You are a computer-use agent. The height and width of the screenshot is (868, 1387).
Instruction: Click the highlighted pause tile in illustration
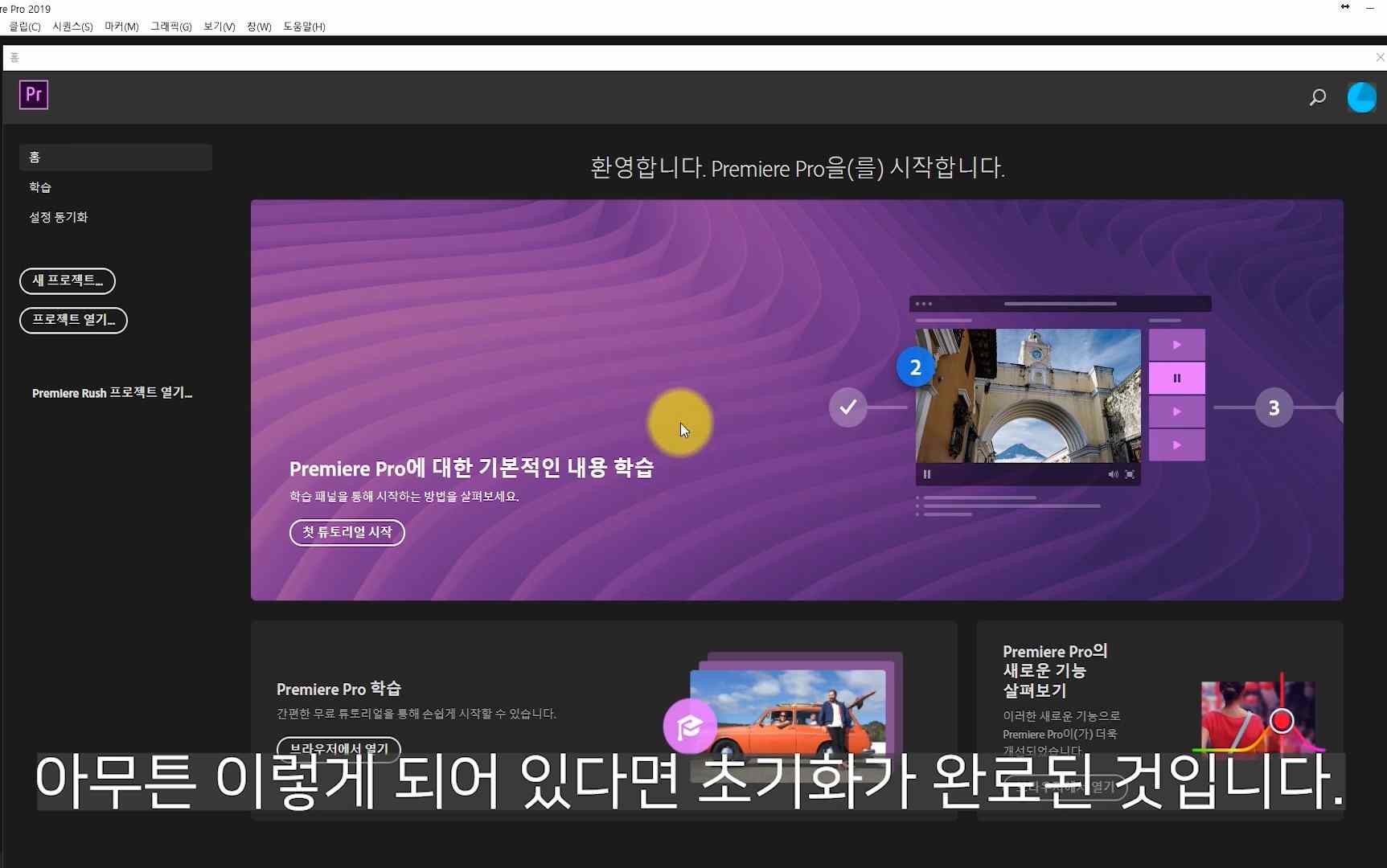click(1176, 378)
